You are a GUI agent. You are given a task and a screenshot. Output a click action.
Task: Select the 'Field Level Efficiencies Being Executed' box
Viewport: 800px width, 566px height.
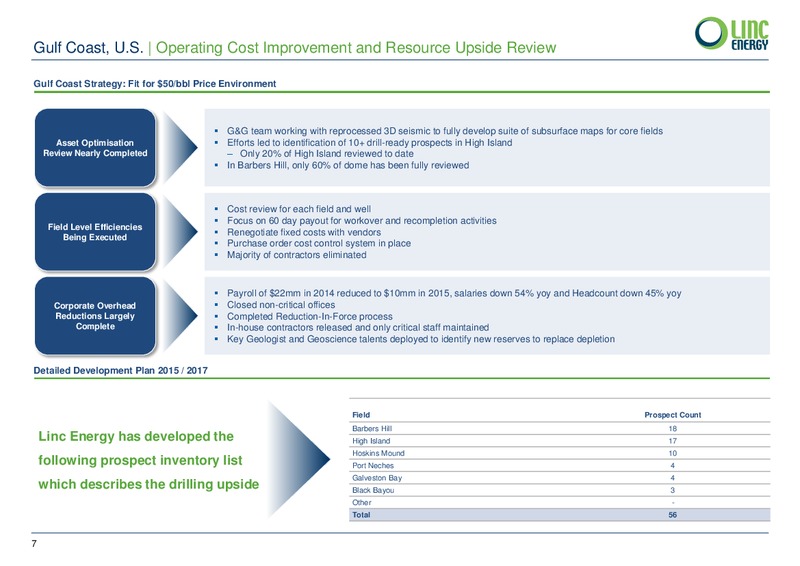95,232
